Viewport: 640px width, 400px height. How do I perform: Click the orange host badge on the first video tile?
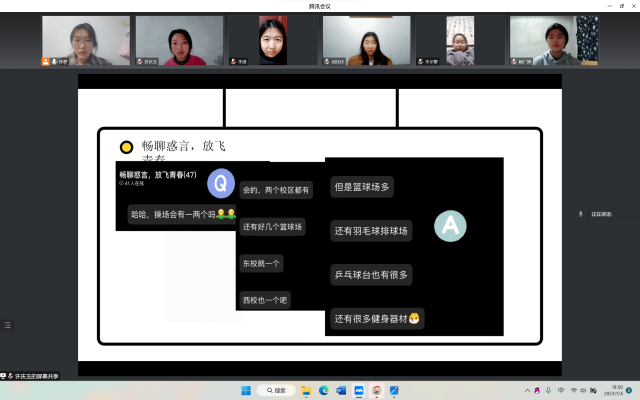point(46,61)
